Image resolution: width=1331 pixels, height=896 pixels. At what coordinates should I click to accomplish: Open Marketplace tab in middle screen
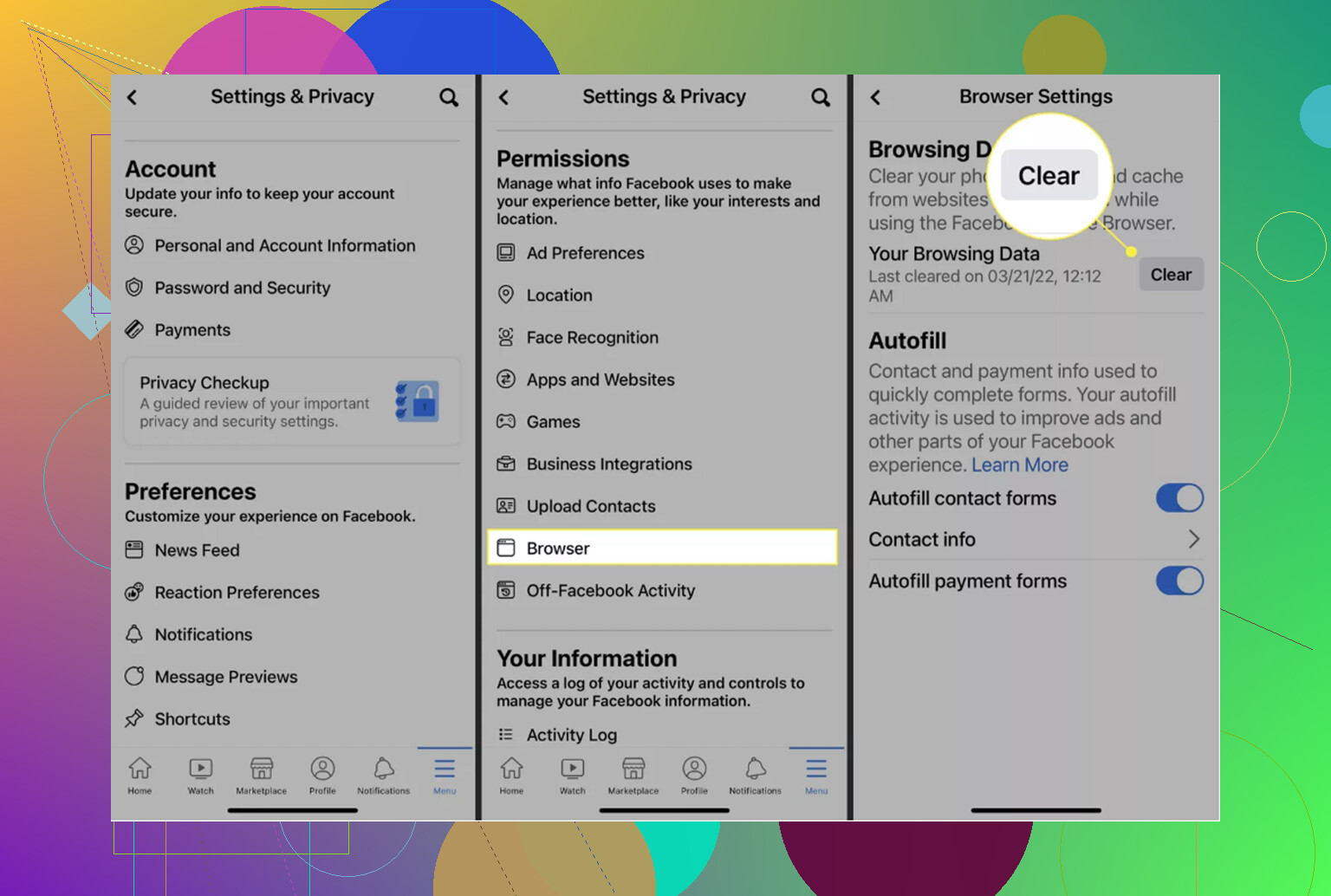(x=633, y=776)
